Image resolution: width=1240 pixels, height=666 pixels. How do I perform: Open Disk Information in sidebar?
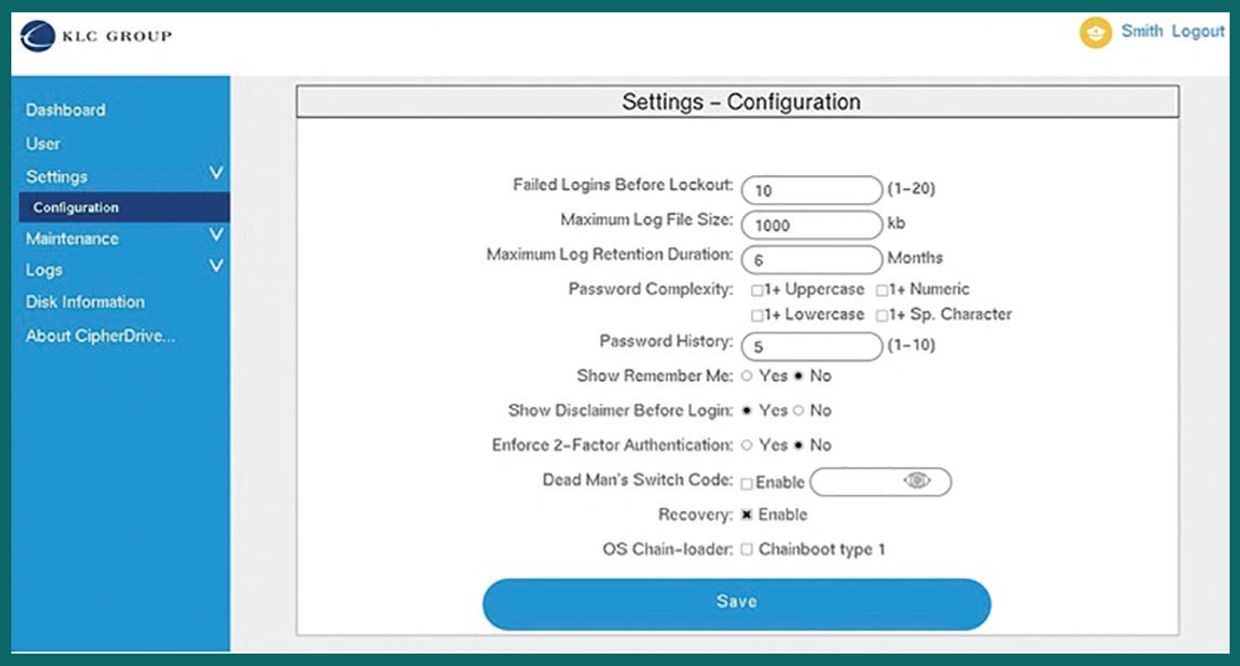(85, 302)
